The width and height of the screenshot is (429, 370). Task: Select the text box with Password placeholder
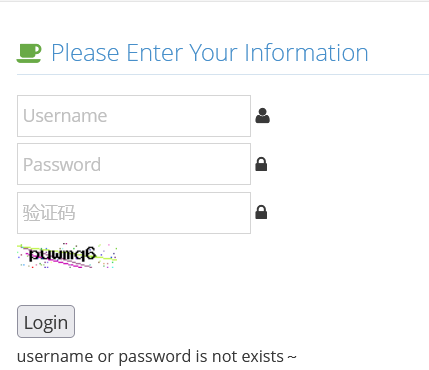(134, 164)
